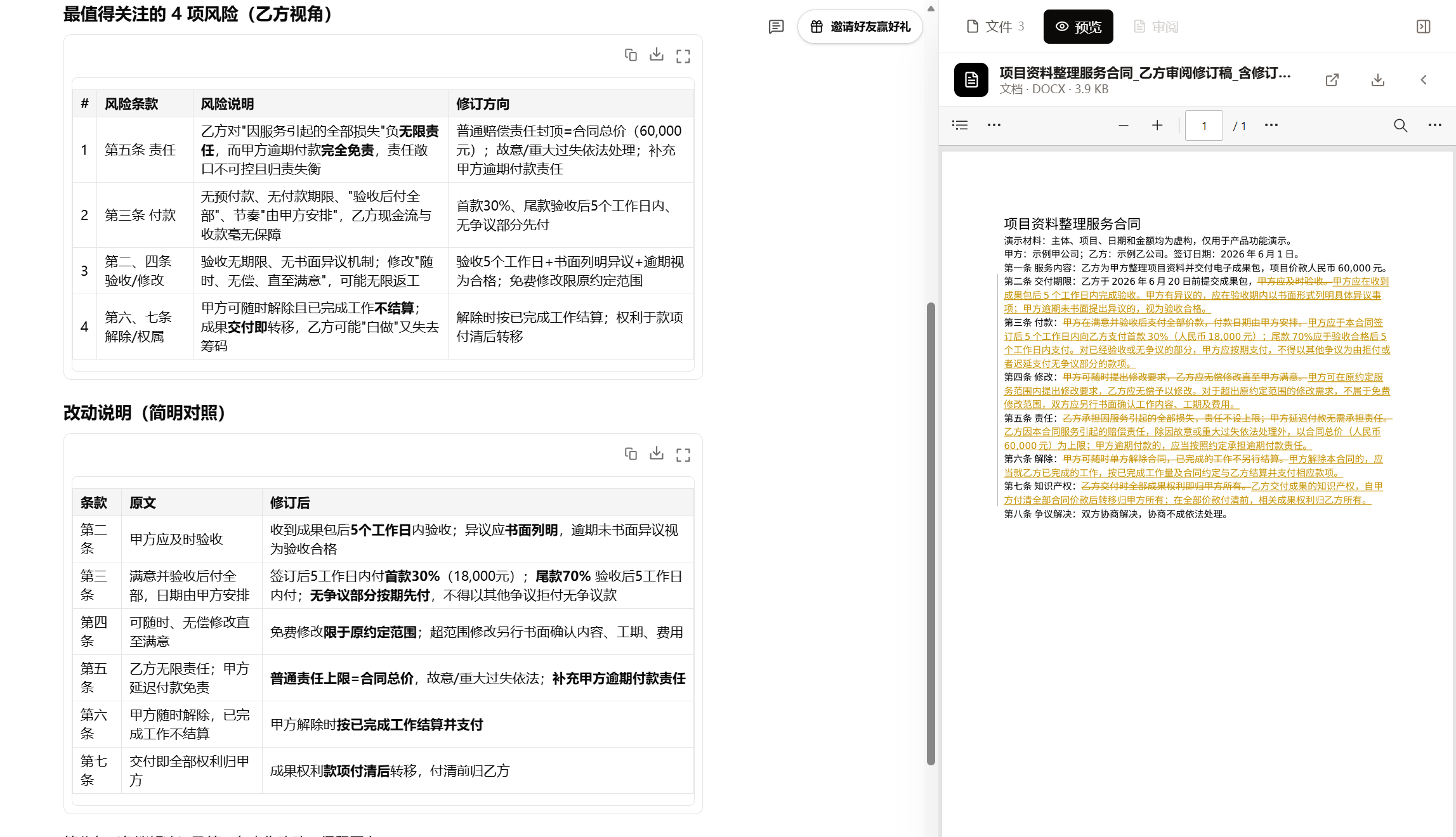Click 邀请好友赢好礼 button
1456x837 pixels.
pos(860,27)
